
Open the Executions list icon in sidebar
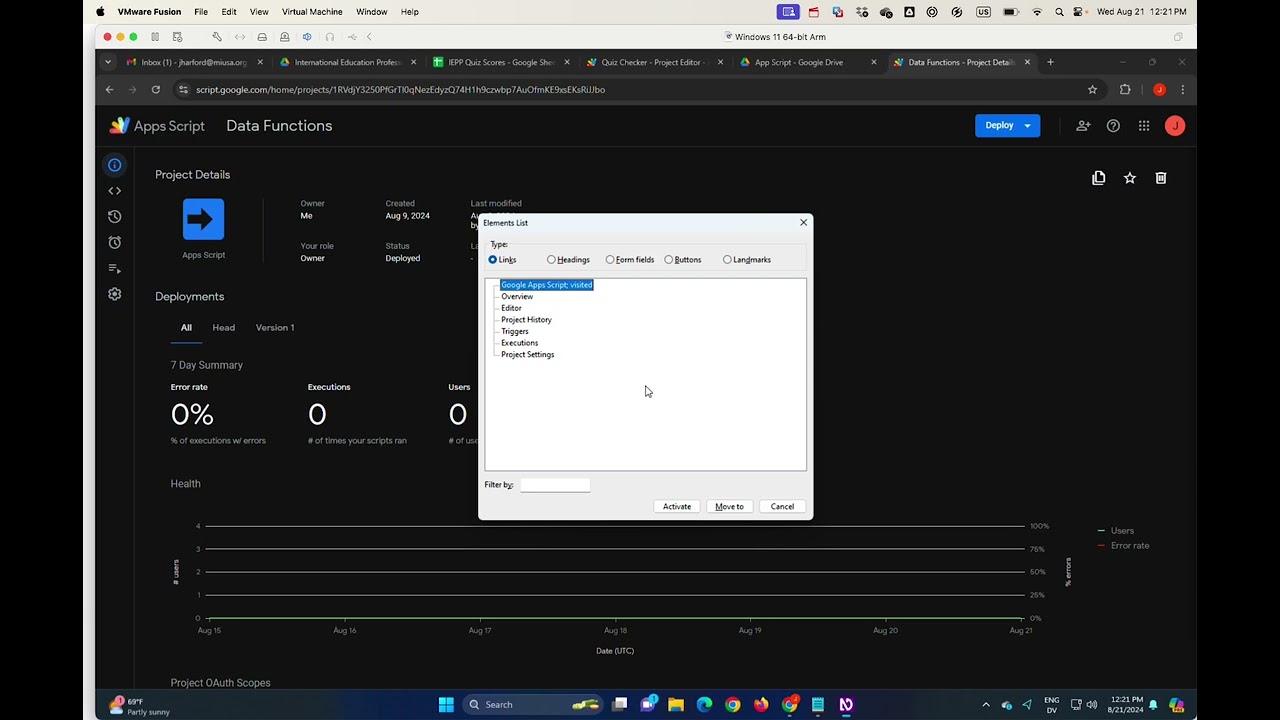point(114,269)
